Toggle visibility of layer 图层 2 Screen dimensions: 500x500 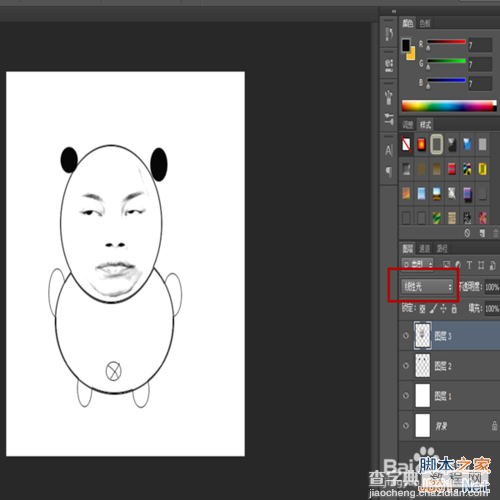(x=406, y=366)
